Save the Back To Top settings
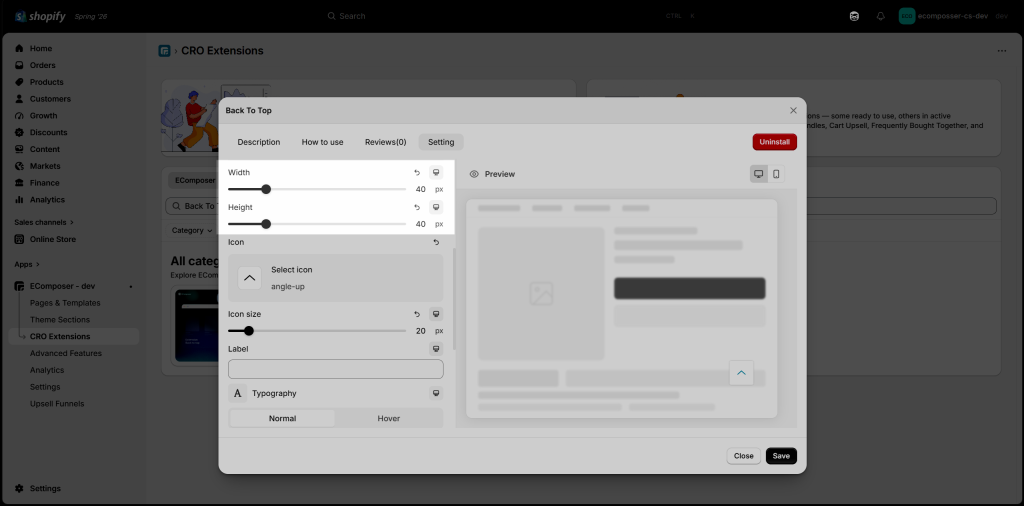 (781, 456)
